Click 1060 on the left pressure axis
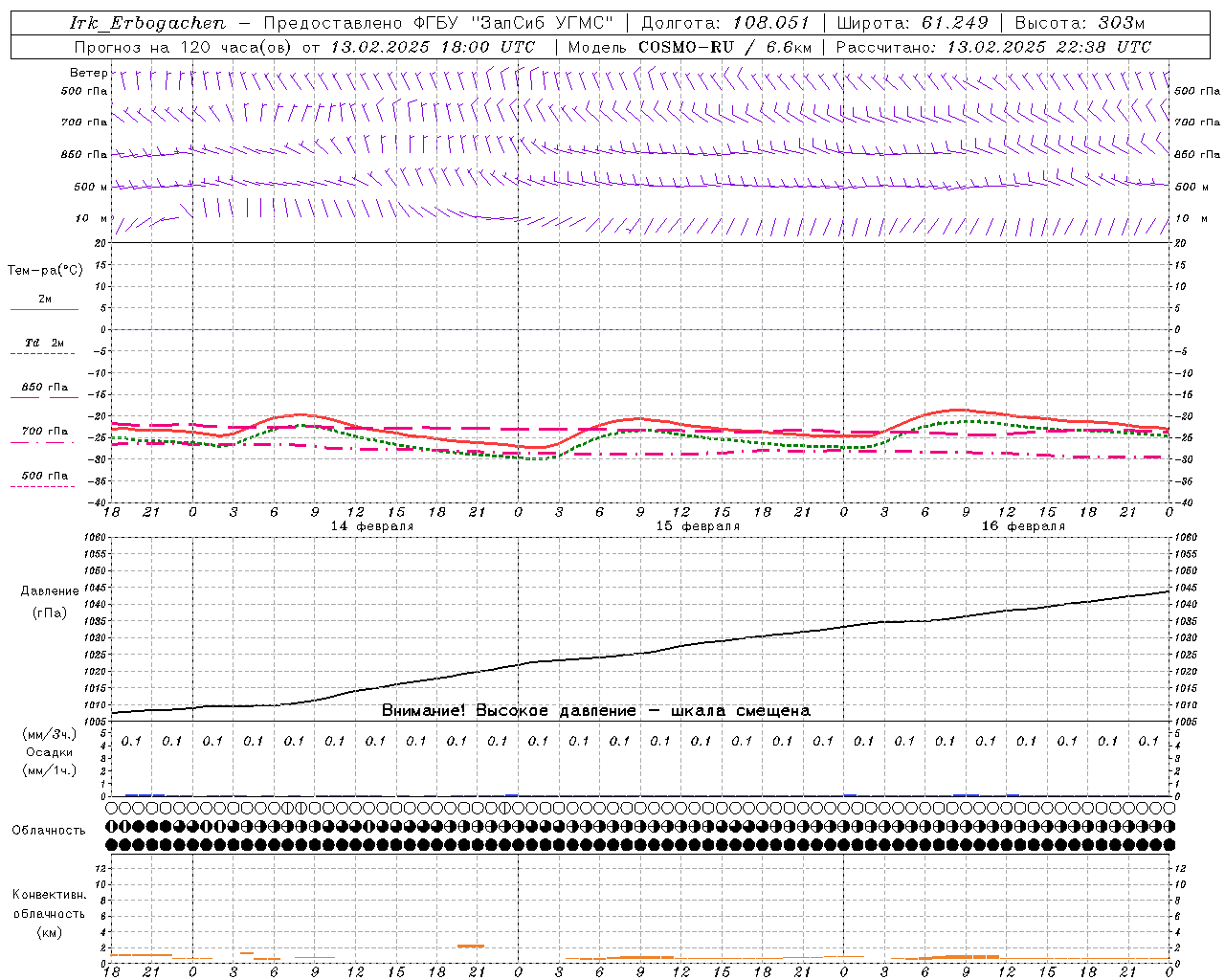Viewport: 1225px width, 980px height. coord(93,538)
